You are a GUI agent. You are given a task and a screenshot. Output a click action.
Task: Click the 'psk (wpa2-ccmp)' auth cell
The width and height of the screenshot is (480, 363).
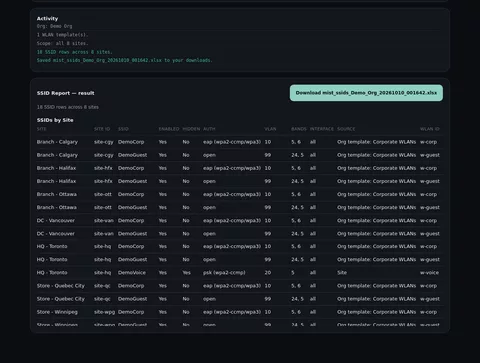coord(224,273)
